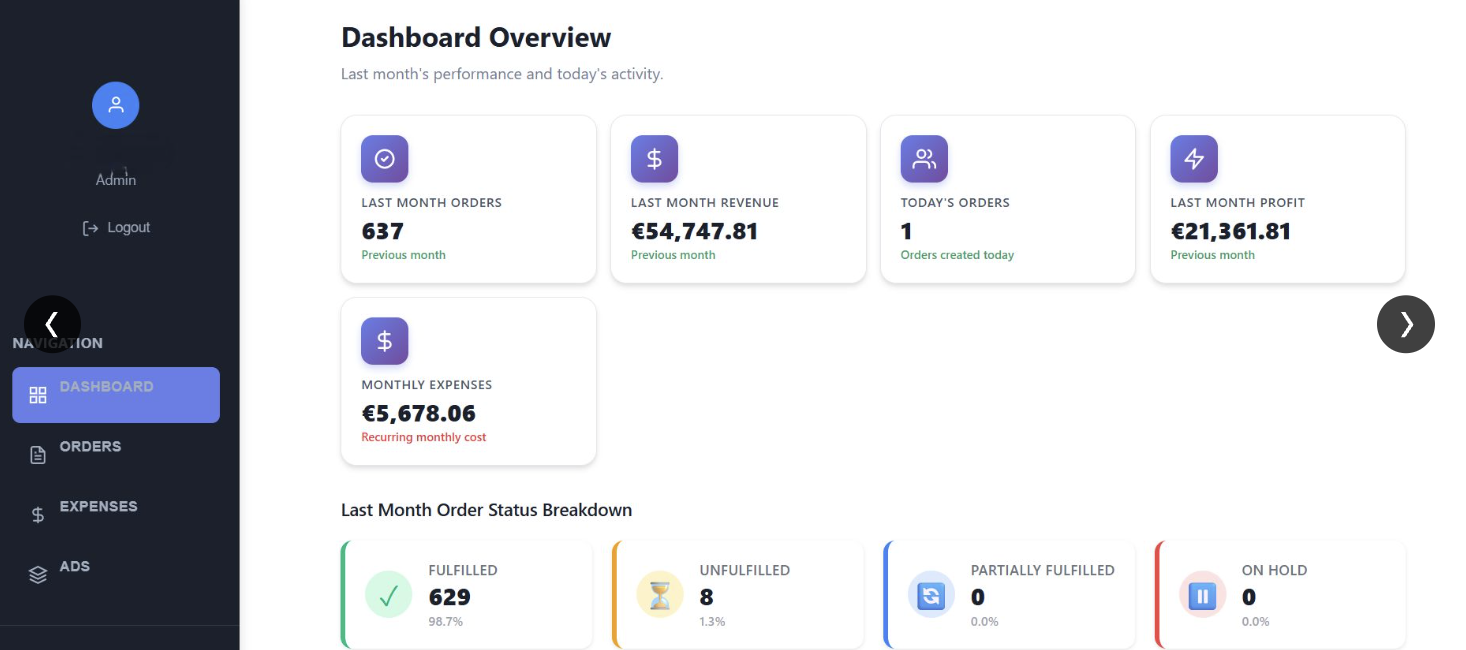Open the Ads section in sidebar
The image size is (1466, 650).
[x=74, y=567]
